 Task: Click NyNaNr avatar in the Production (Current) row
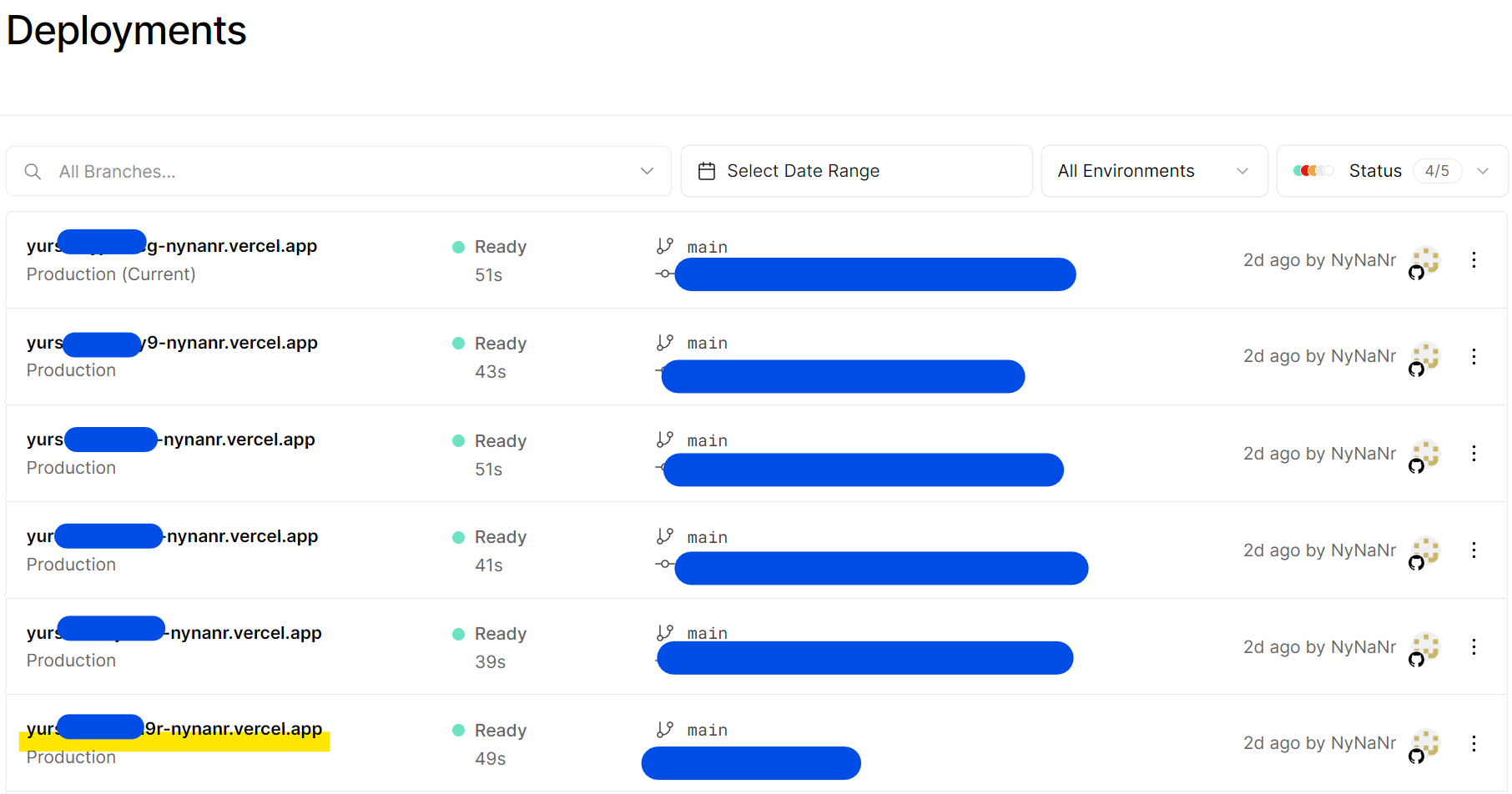click(x=1424, y=261)
